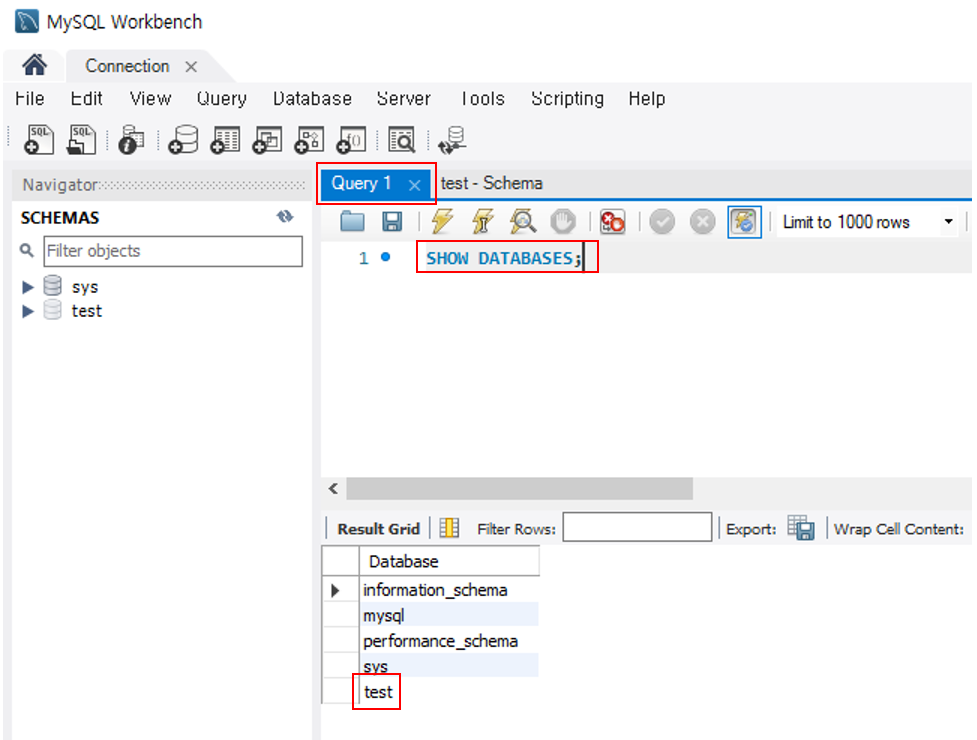Refresh the SCHEMAS list

coord(285,216)
